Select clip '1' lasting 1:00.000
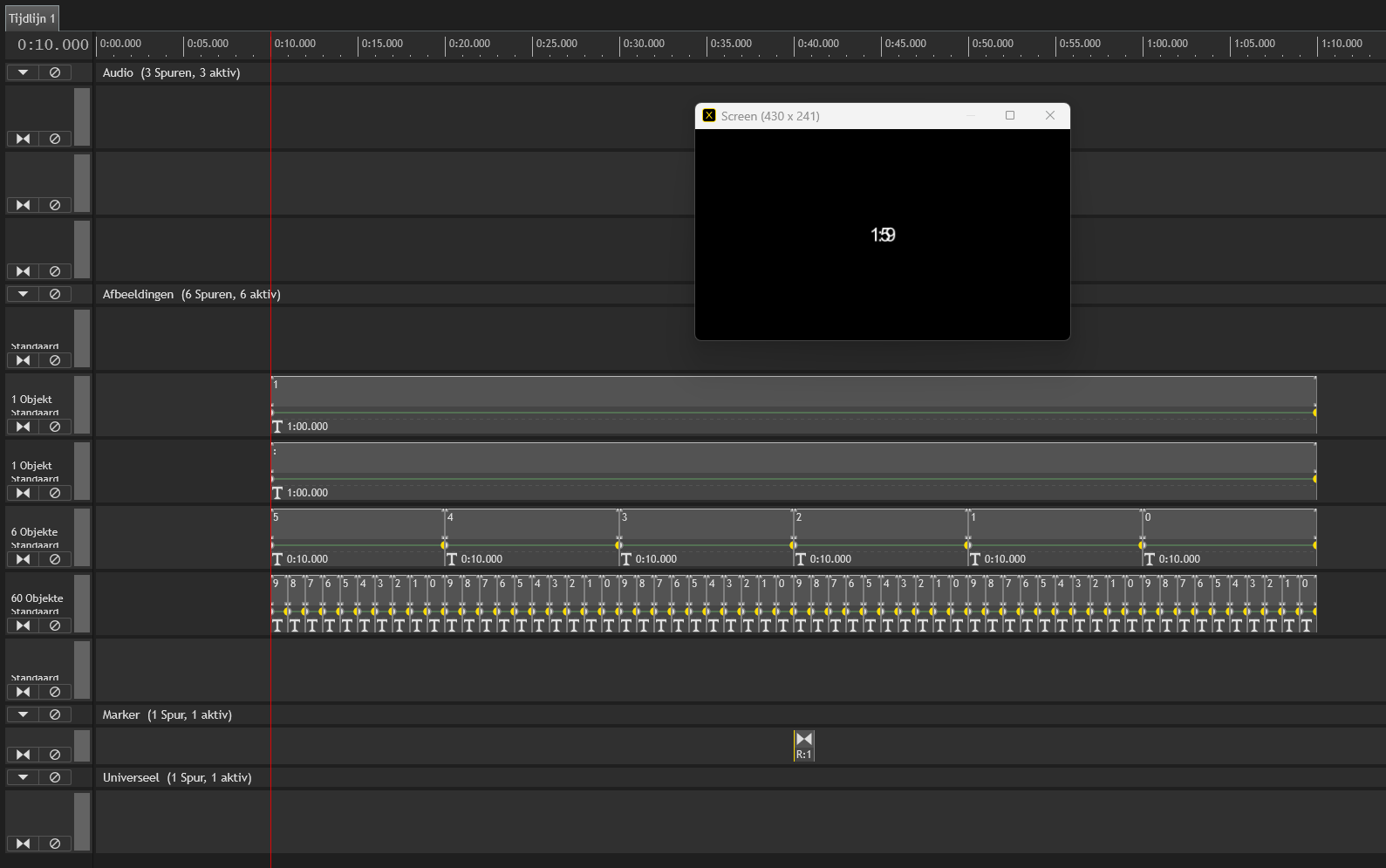Viewport: 1386px width, 868px height. coord(793,405)
